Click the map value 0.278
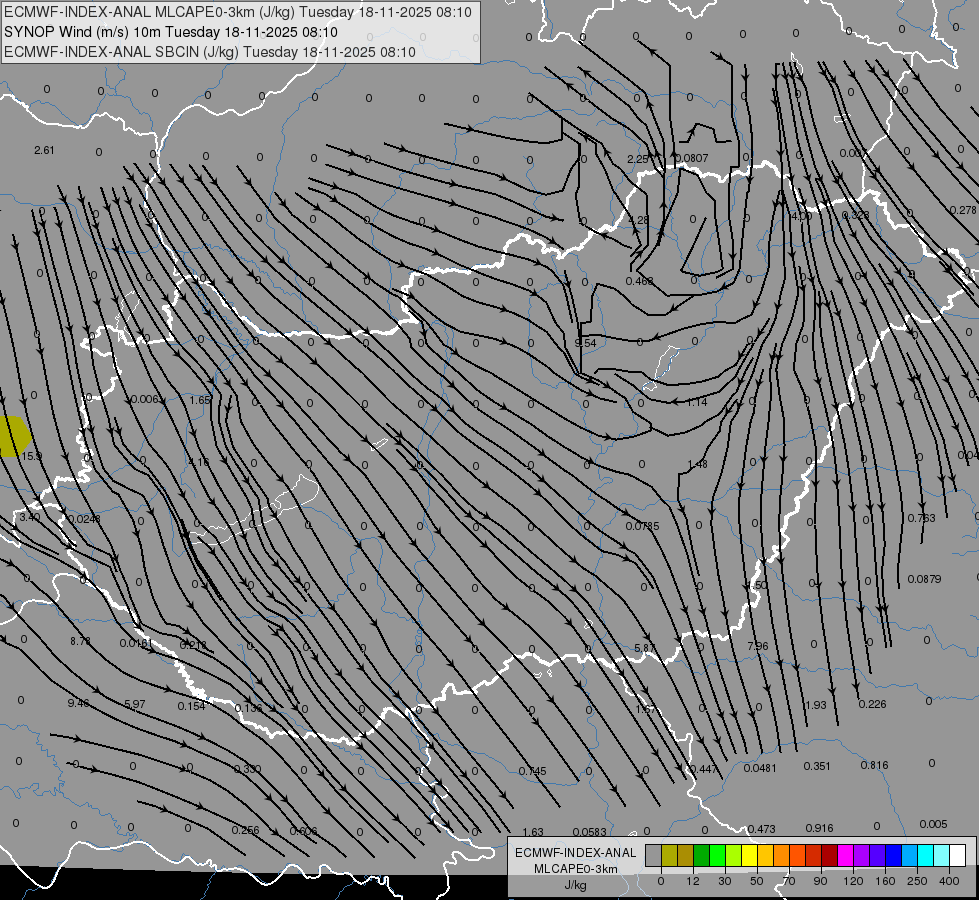Image resolution: width=979 pixels, height=900 pixels. pos(963,210)
